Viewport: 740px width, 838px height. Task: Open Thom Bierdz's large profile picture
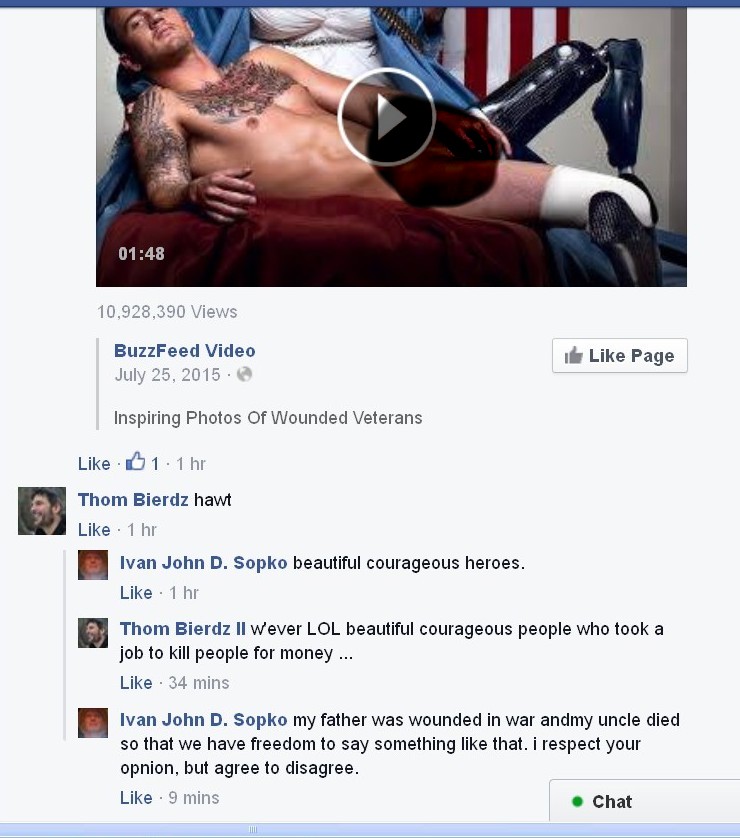(42, 510)
